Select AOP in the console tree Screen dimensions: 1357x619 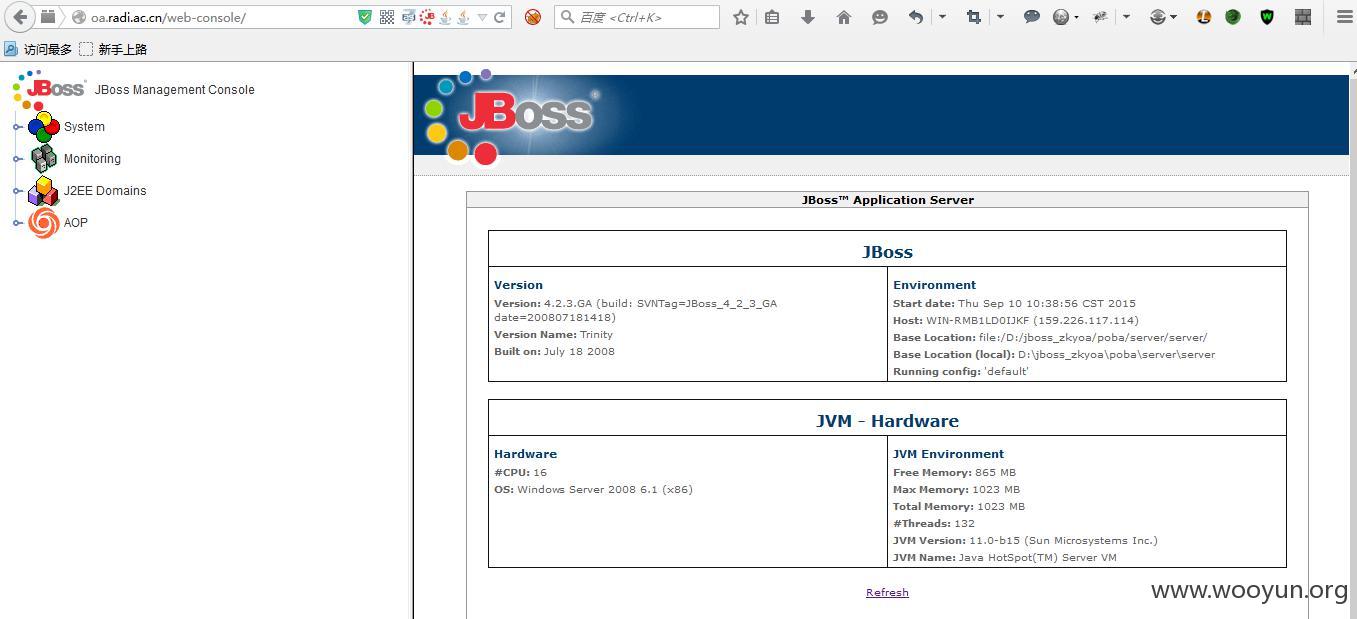76,223
